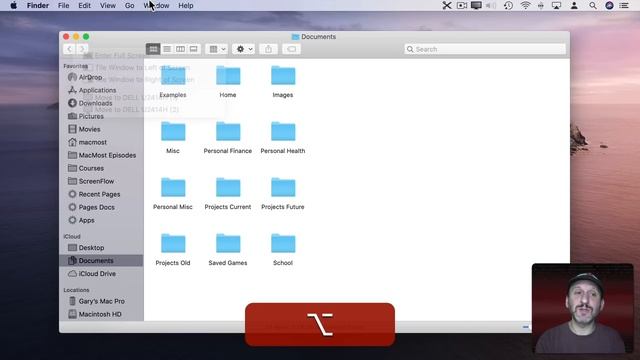
Task: Select the School folder icon
Action: 283,243
